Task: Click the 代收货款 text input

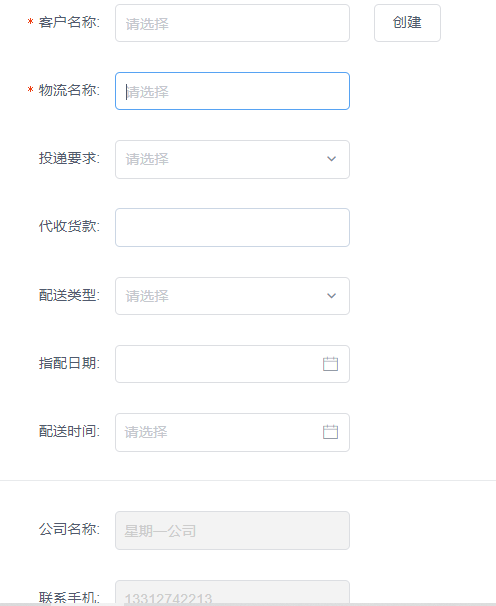Action: (x=232, y=228)
